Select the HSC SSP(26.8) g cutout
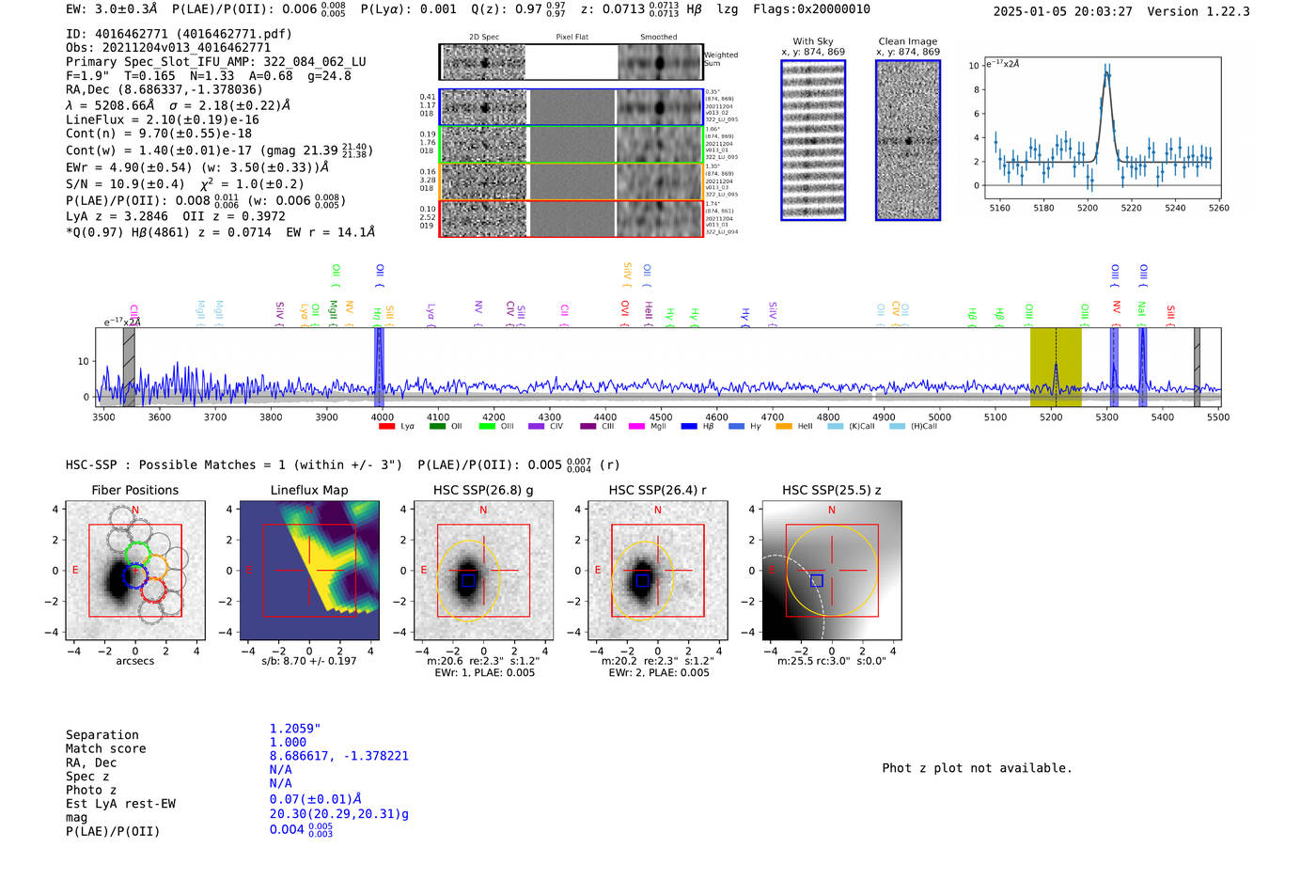Viewport: 1316px width, 896px height. point(483,571)
